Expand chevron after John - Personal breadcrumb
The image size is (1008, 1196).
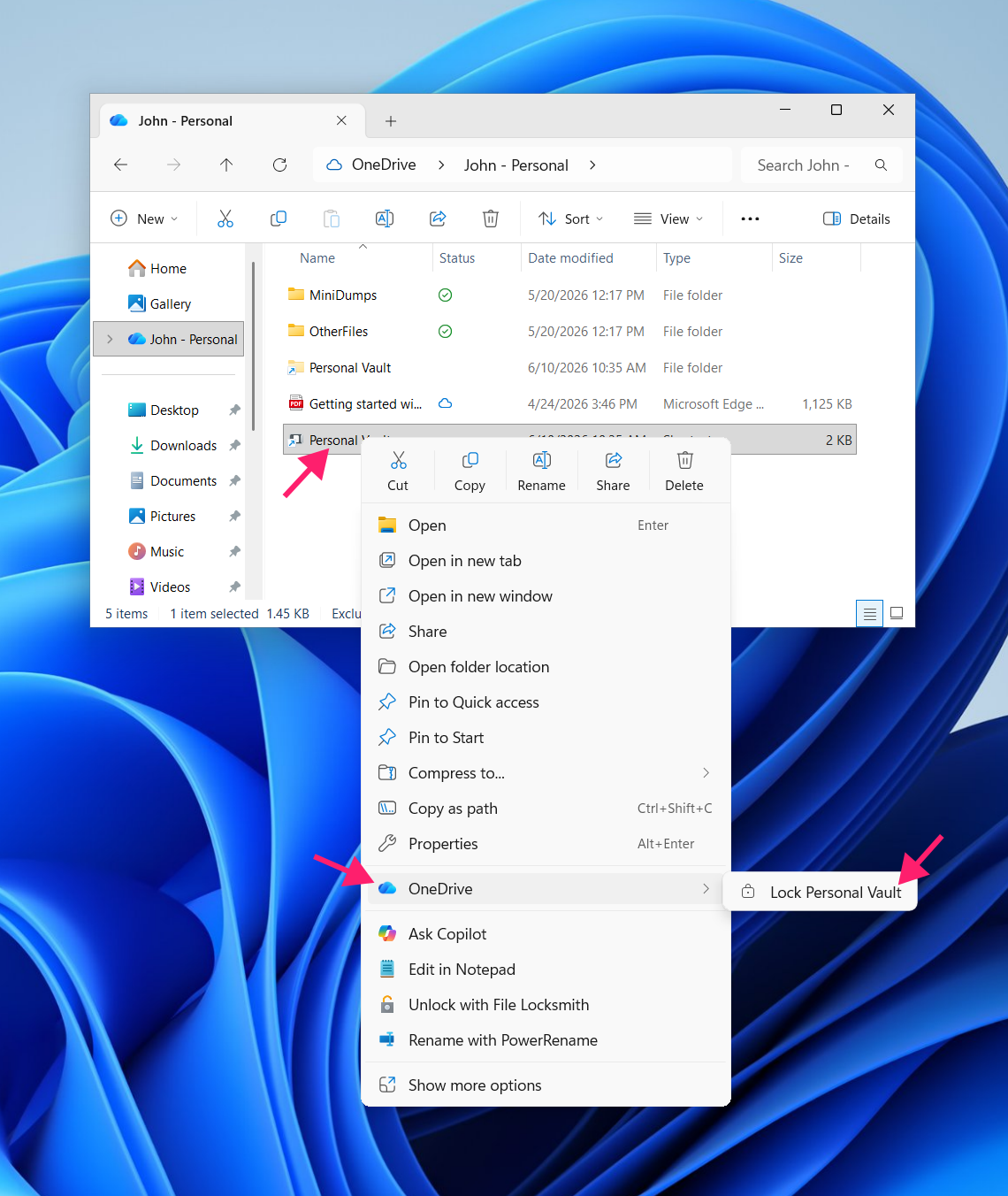tap(592, 165)
